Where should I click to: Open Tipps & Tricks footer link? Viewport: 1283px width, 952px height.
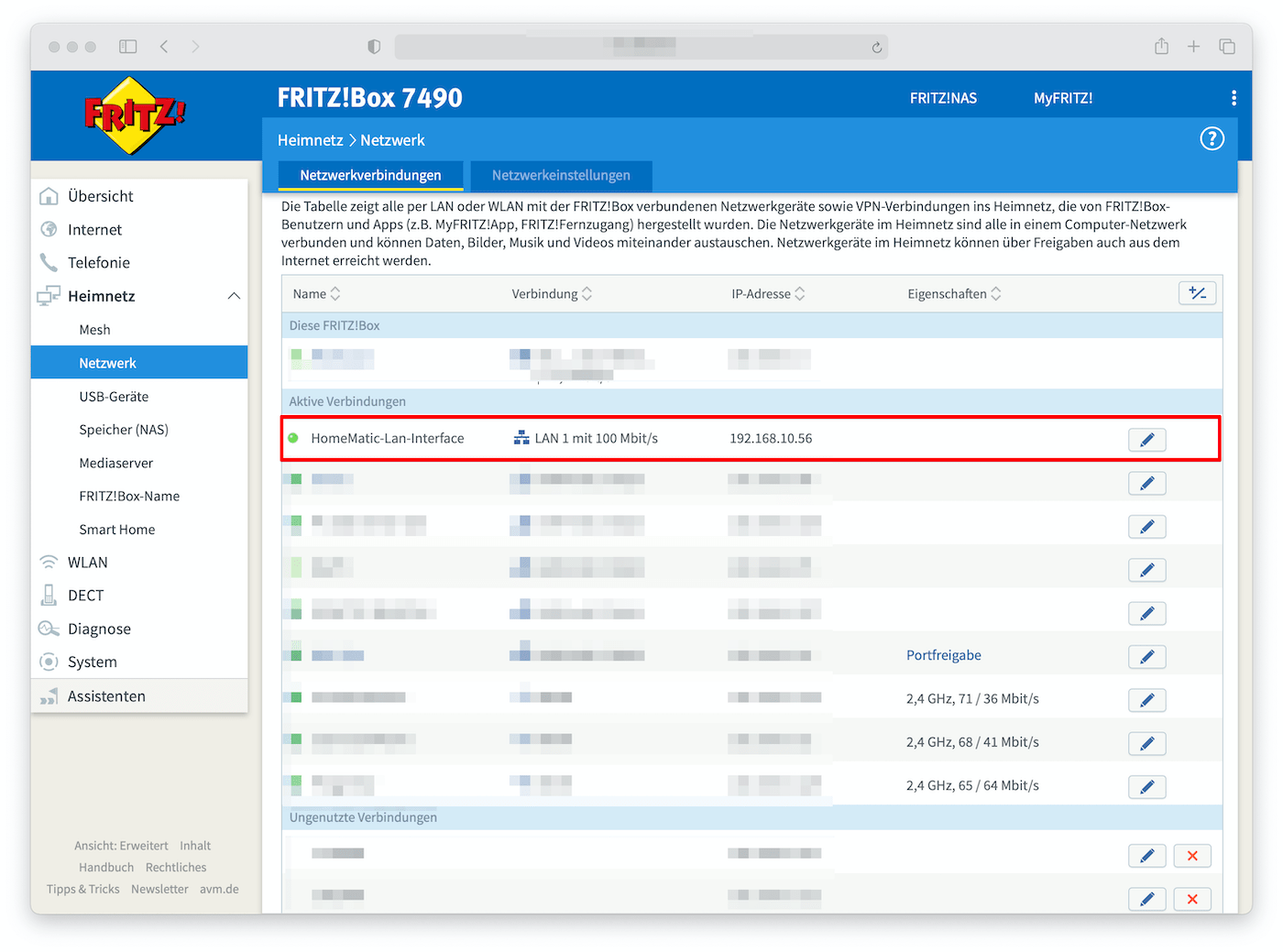coord(83,890)
